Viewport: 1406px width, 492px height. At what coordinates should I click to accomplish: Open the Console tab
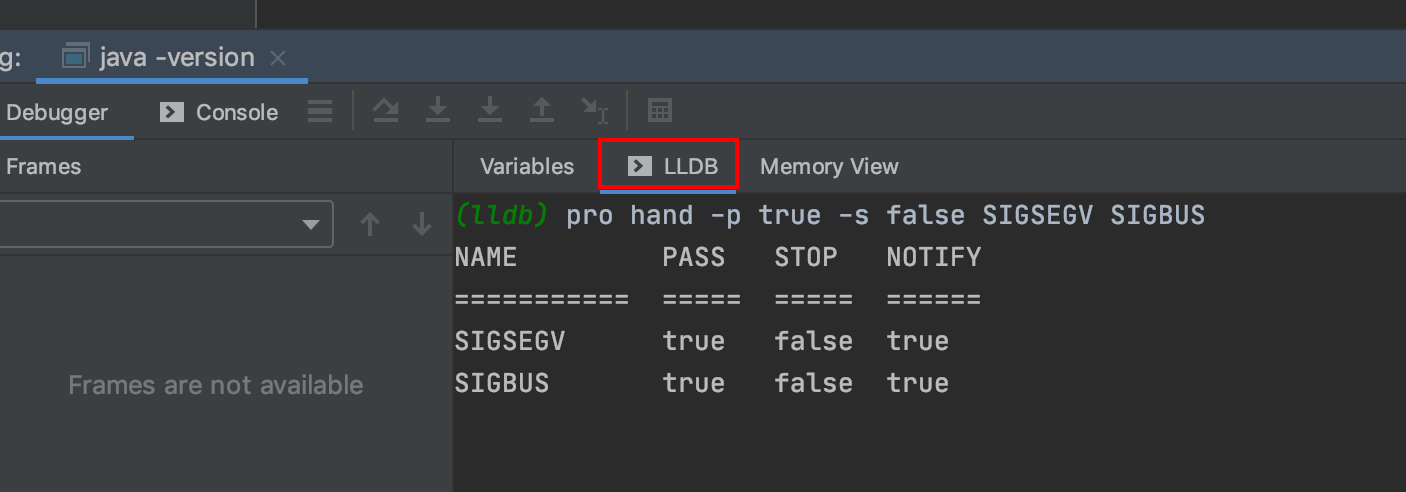[x=219, y=113]
